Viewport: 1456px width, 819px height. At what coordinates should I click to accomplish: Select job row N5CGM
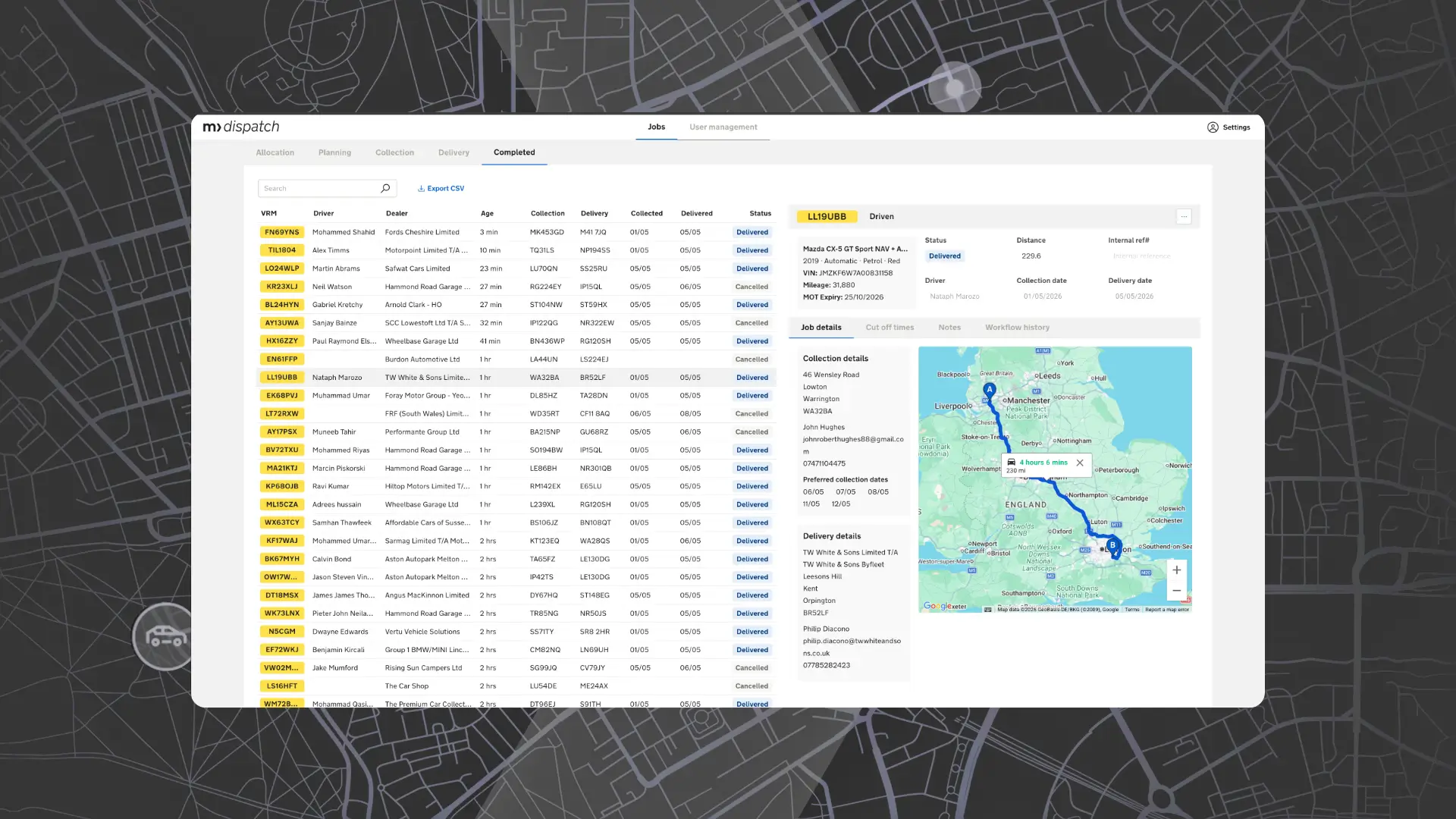pyautogui.click(x=516, y=632)
